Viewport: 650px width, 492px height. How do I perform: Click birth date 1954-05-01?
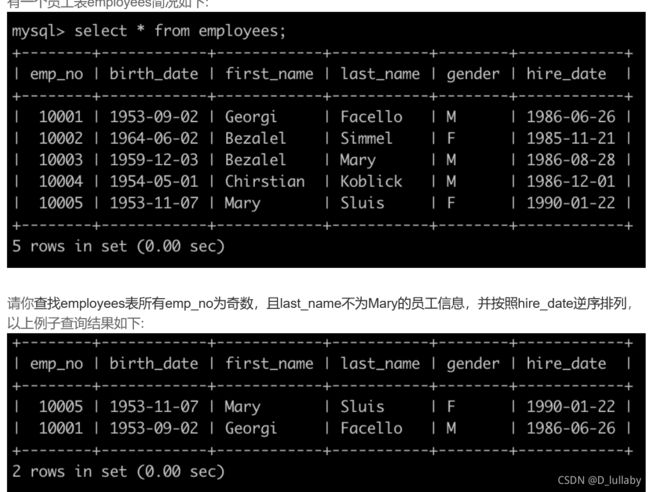coord(154,181)
